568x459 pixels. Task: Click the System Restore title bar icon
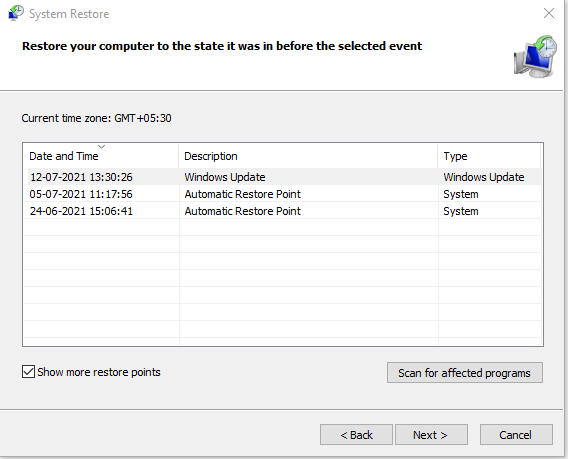16,13
